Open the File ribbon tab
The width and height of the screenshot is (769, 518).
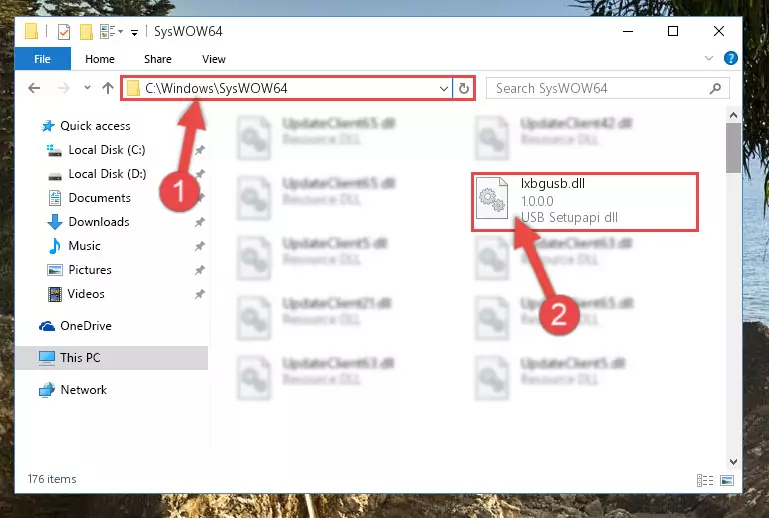(x=42, y=59)
